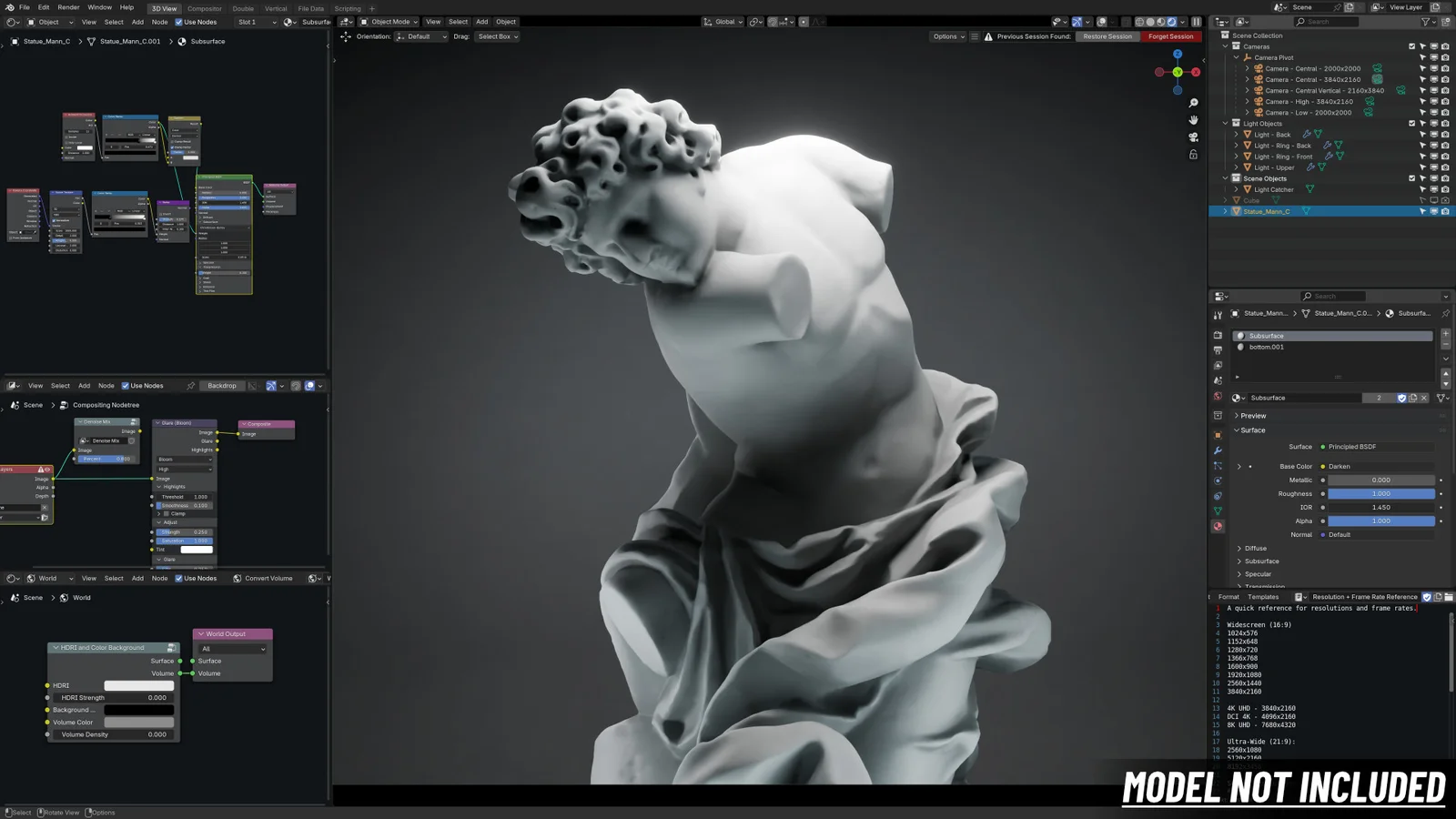Open the Render Properties panel icon

pos(1218,333)
